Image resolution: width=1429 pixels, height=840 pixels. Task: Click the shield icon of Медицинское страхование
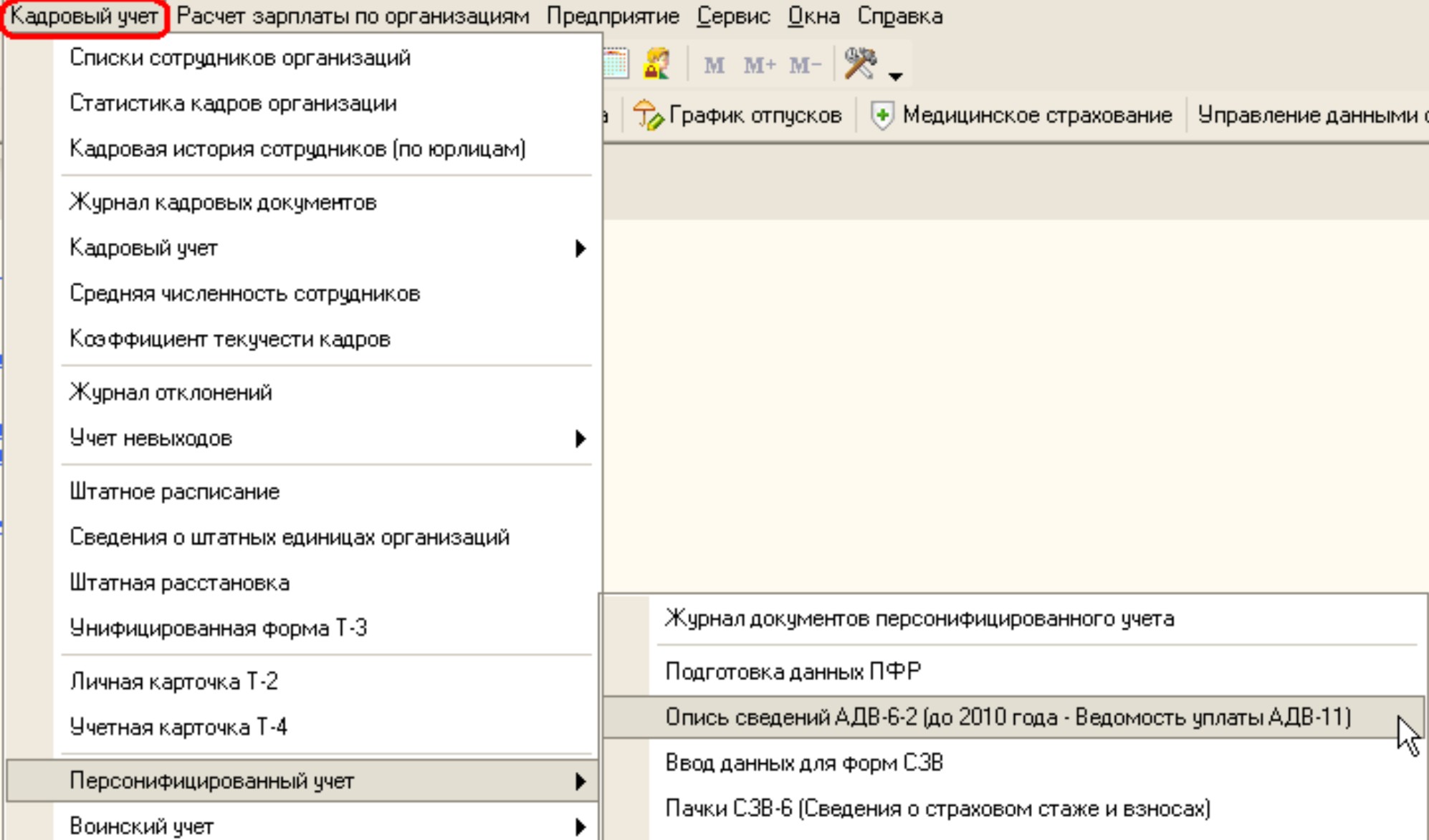tap(882, 115)
